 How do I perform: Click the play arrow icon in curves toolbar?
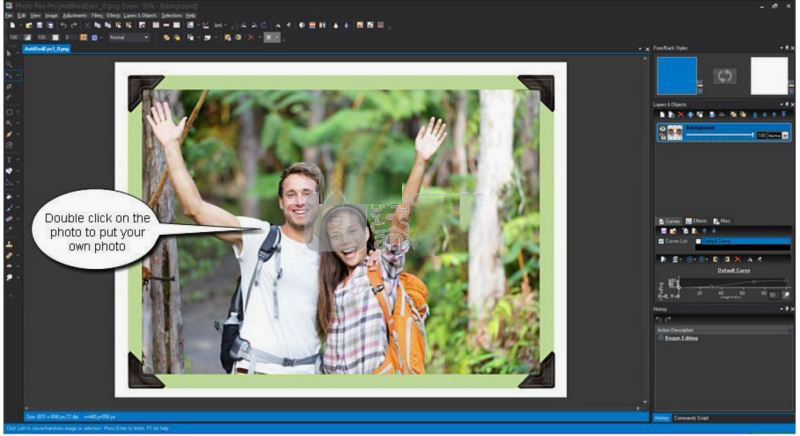pos(663,260)
